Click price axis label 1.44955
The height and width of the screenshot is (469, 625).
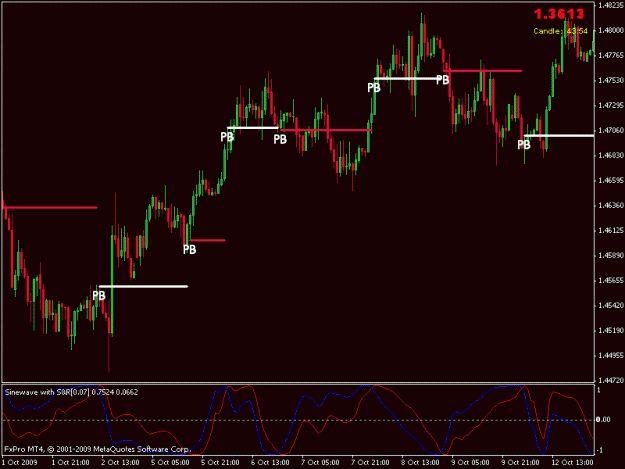[611, 355]
